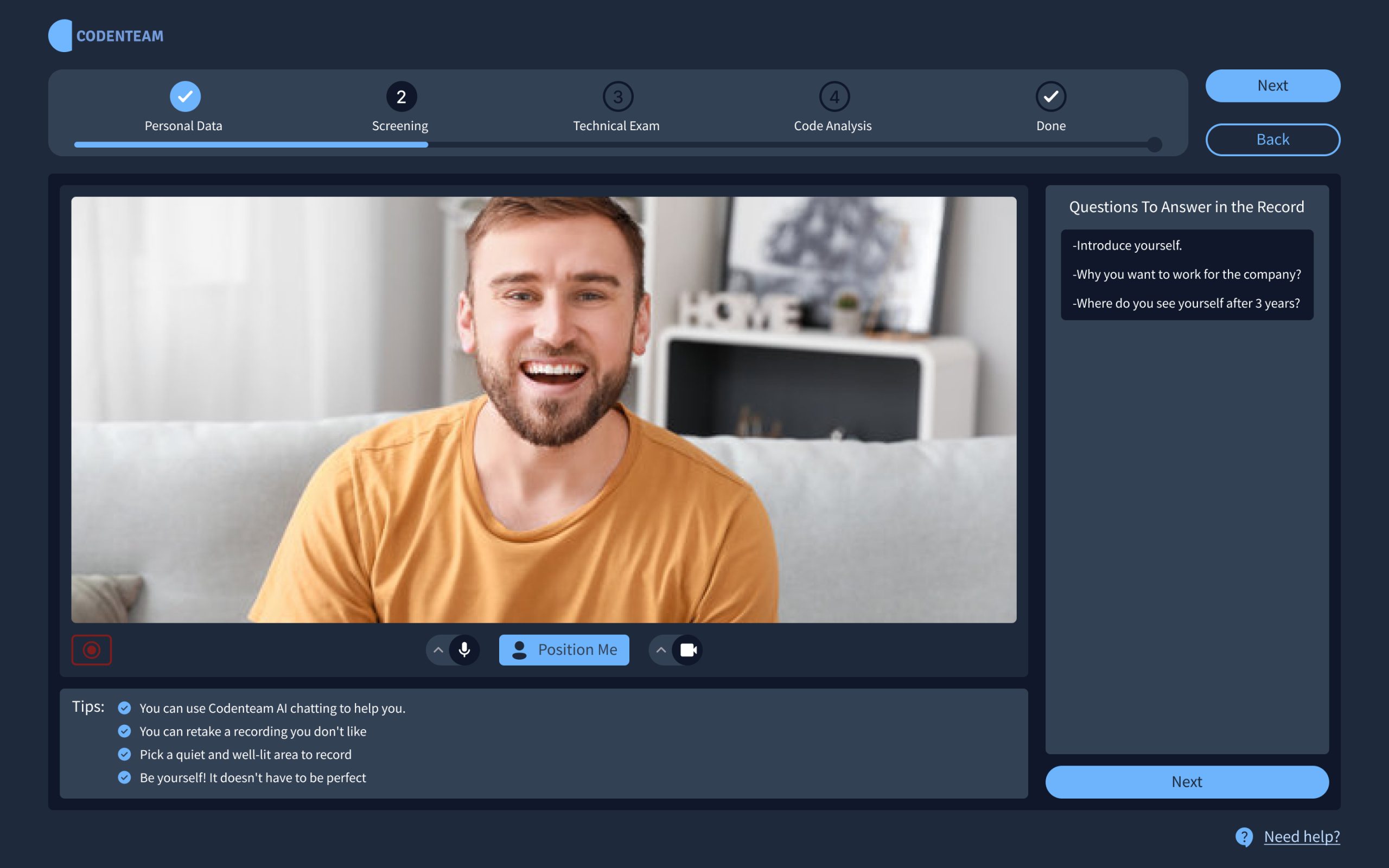Click the 'Tips:' label
Image resolution: width=1389 pixels, height=868 pixels.
[88, 707]
